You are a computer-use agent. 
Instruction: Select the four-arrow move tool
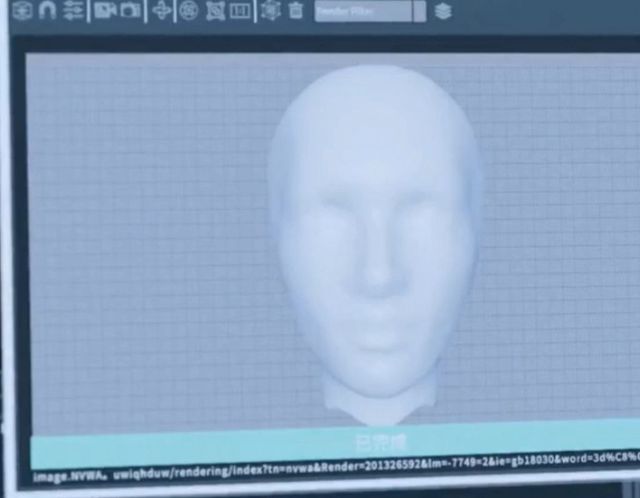pos(163,10)
